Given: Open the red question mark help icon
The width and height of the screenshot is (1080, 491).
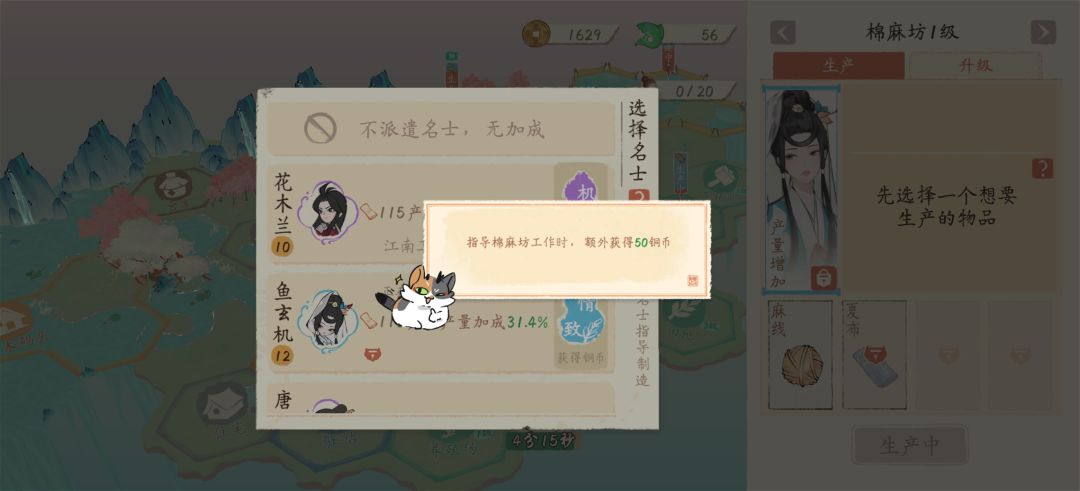Looking at the screenshot, I should 1042,168.
